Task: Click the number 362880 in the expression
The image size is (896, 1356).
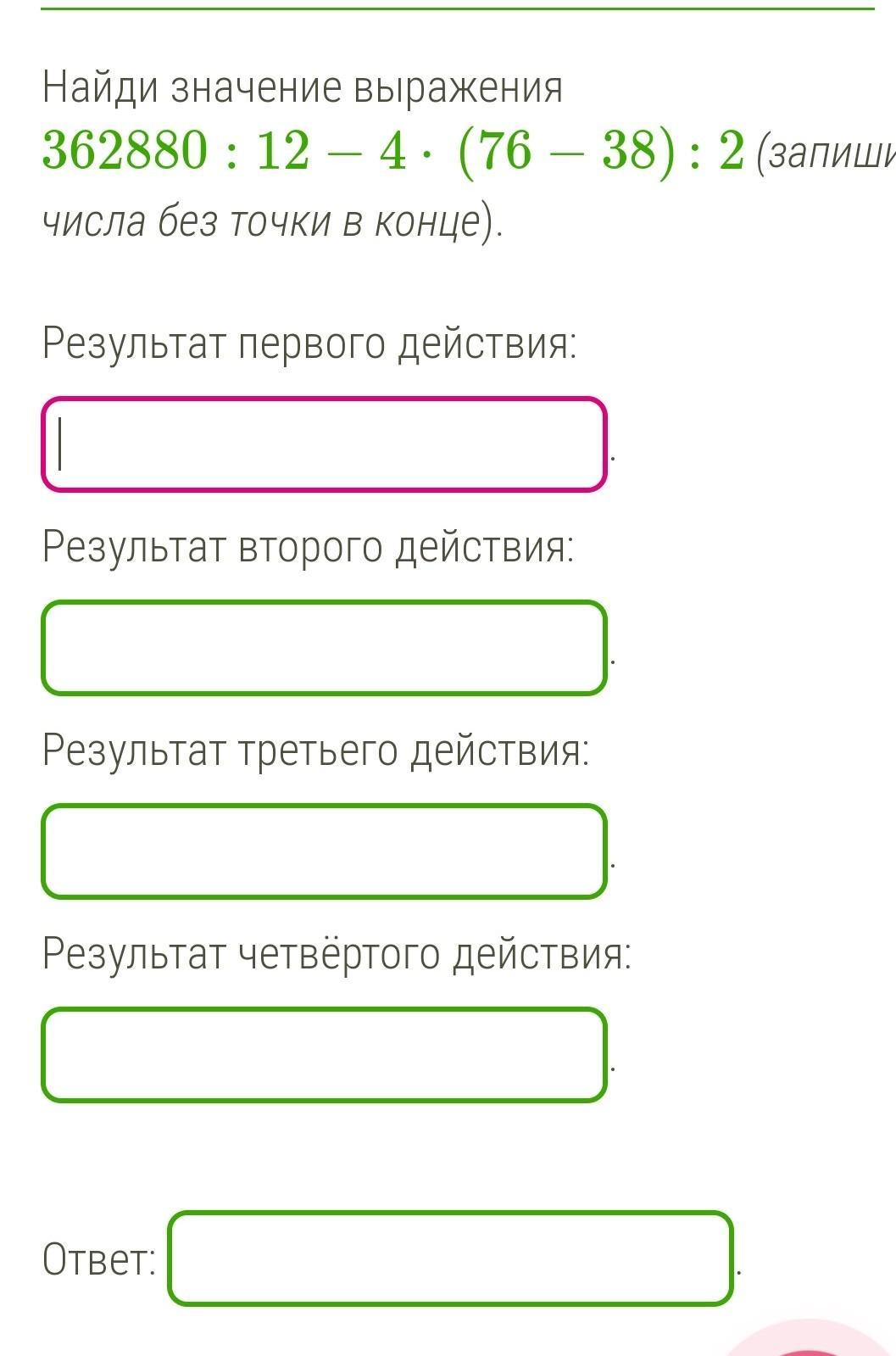Action: 125,153
